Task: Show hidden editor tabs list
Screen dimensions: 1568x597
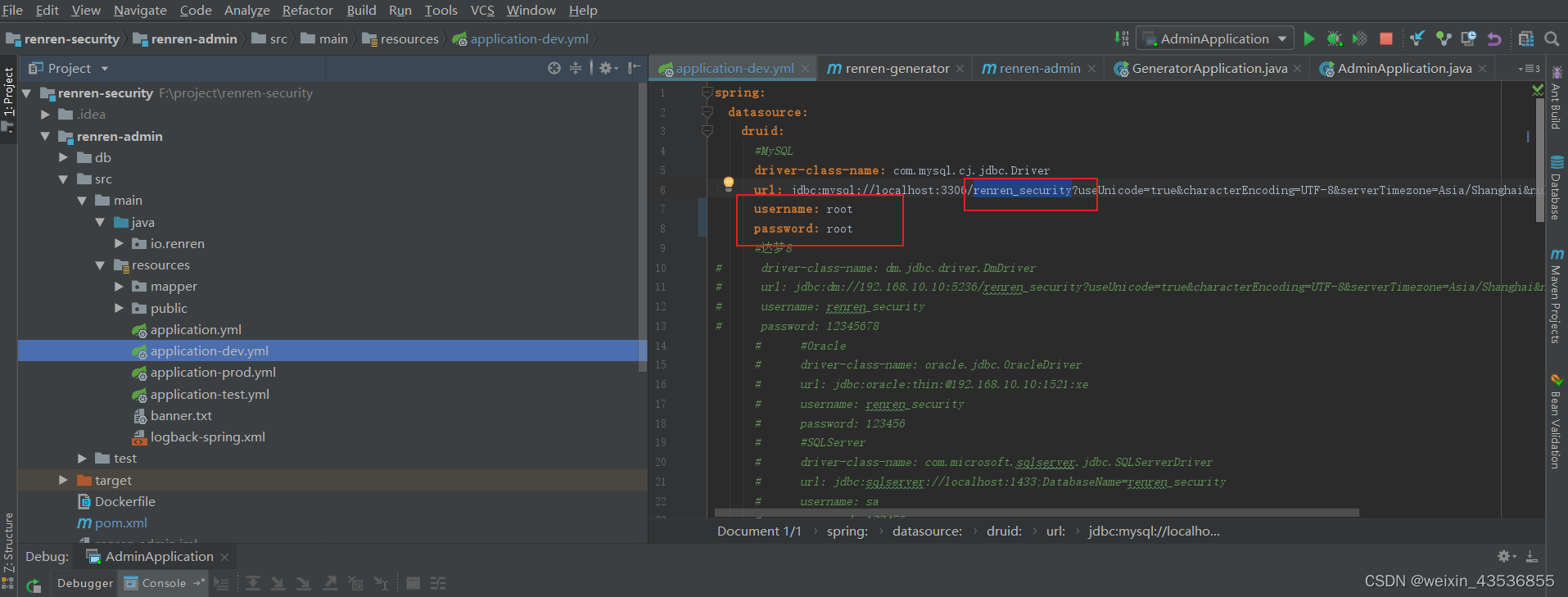Action: pyautogui.click(x=1529, y=68)
